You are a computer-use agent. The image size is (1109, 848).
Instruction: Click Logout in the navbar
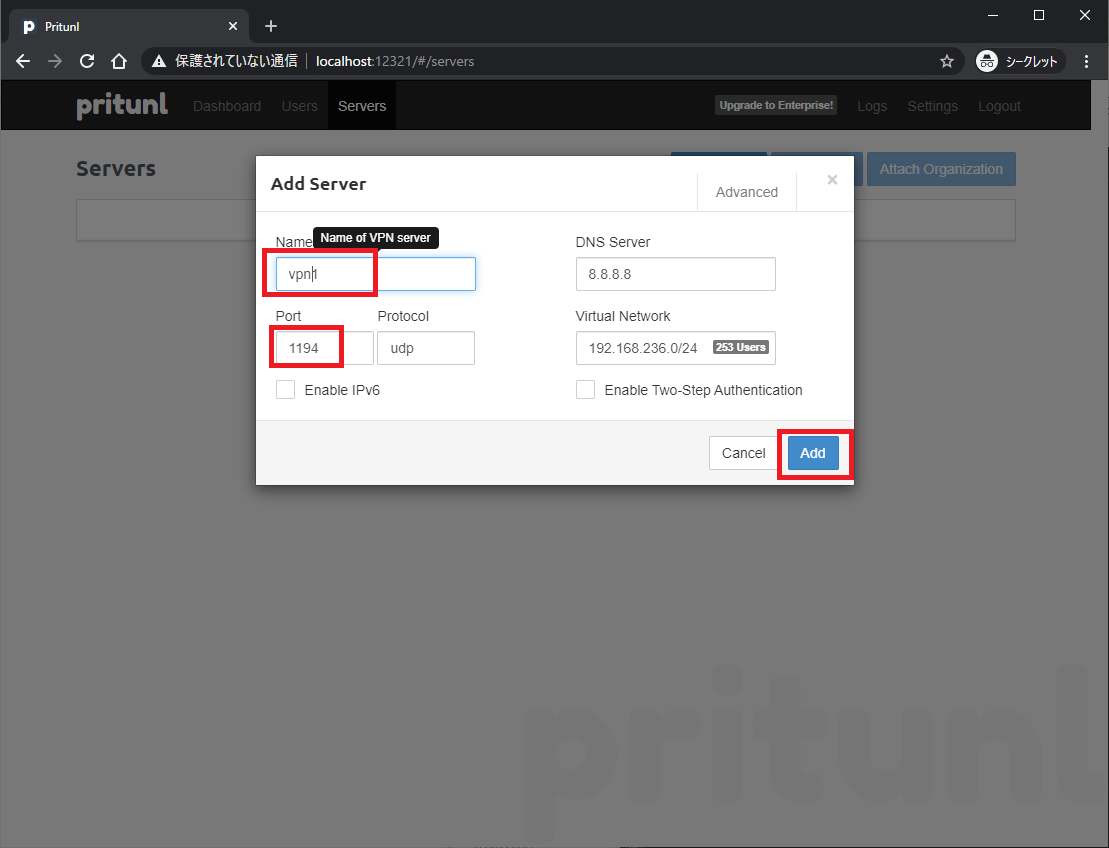[x=999, y=106]
